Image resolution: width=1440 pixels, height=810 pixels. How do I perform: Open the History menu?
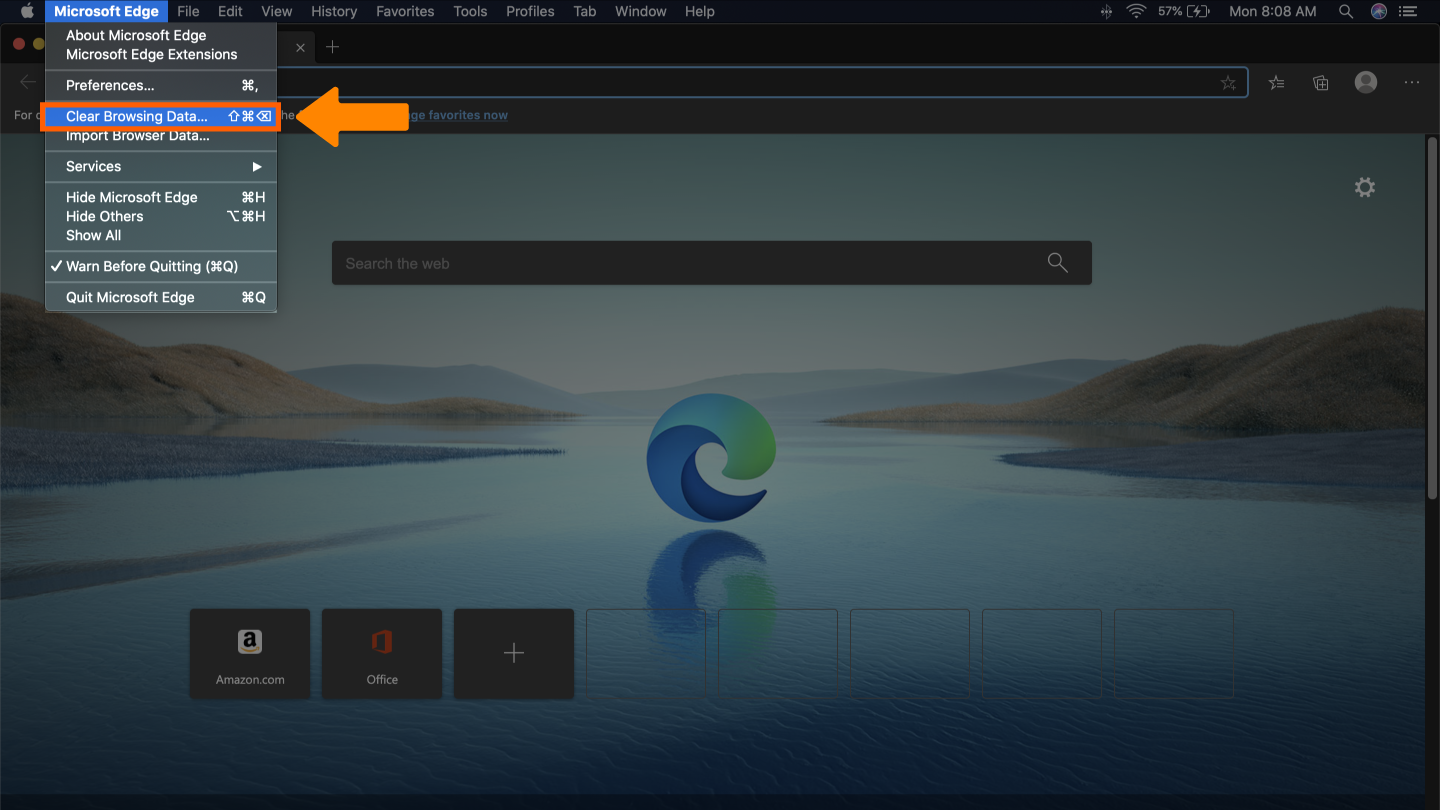tap(334, 11)
